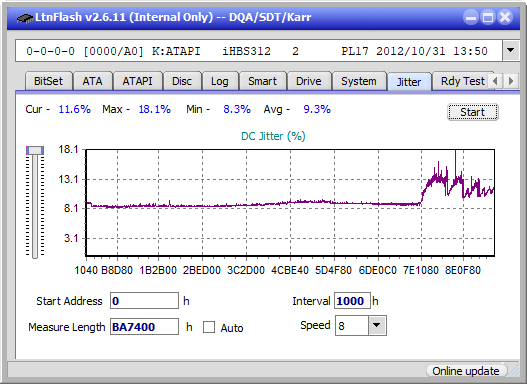Image resolution: width=527 pixels, height=384 pixels.
Task: Open the System tab
Action: tap(359, 81)
